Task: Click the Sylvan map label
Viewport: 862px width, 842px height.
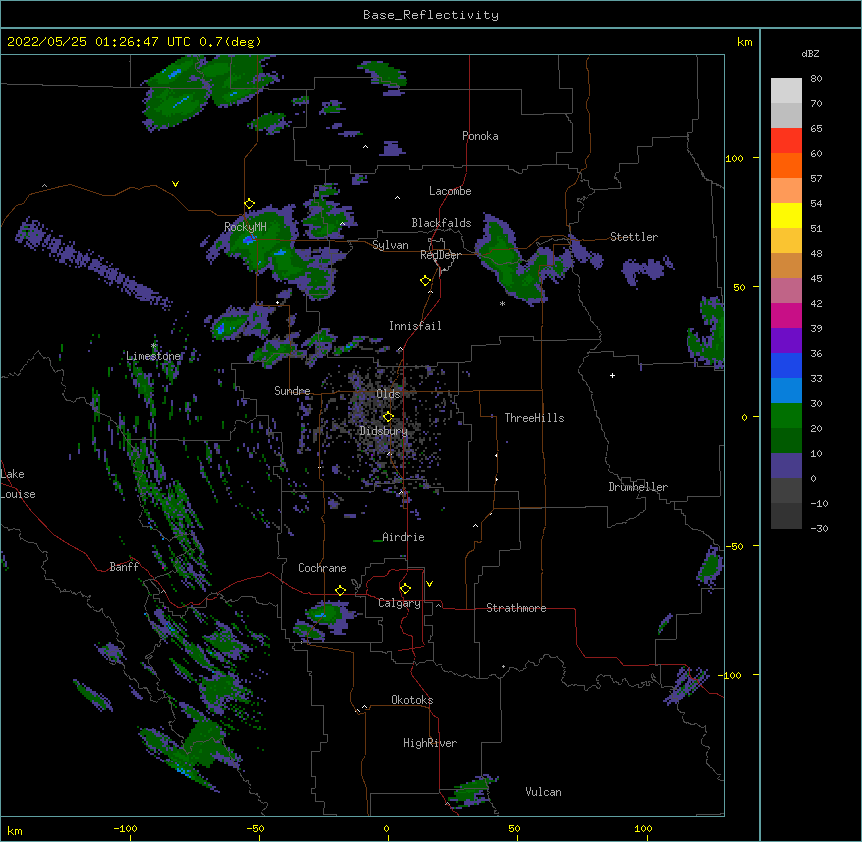Action: pos(390,245)
